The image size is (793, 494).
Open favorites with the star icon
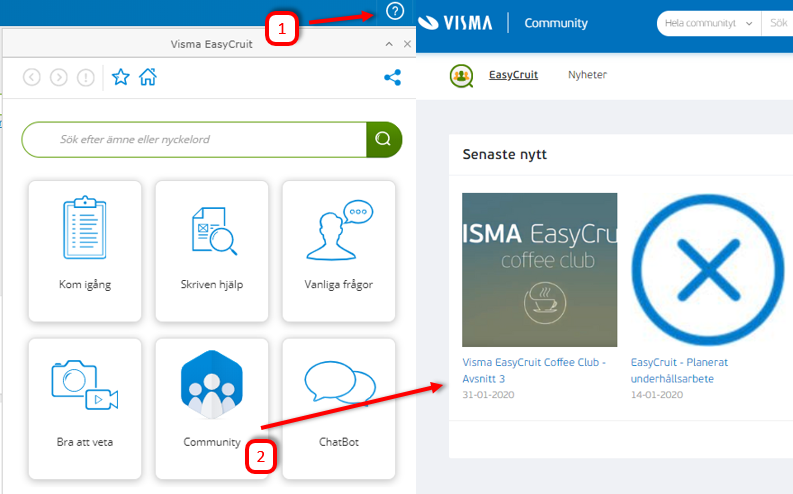coord(120,77)
